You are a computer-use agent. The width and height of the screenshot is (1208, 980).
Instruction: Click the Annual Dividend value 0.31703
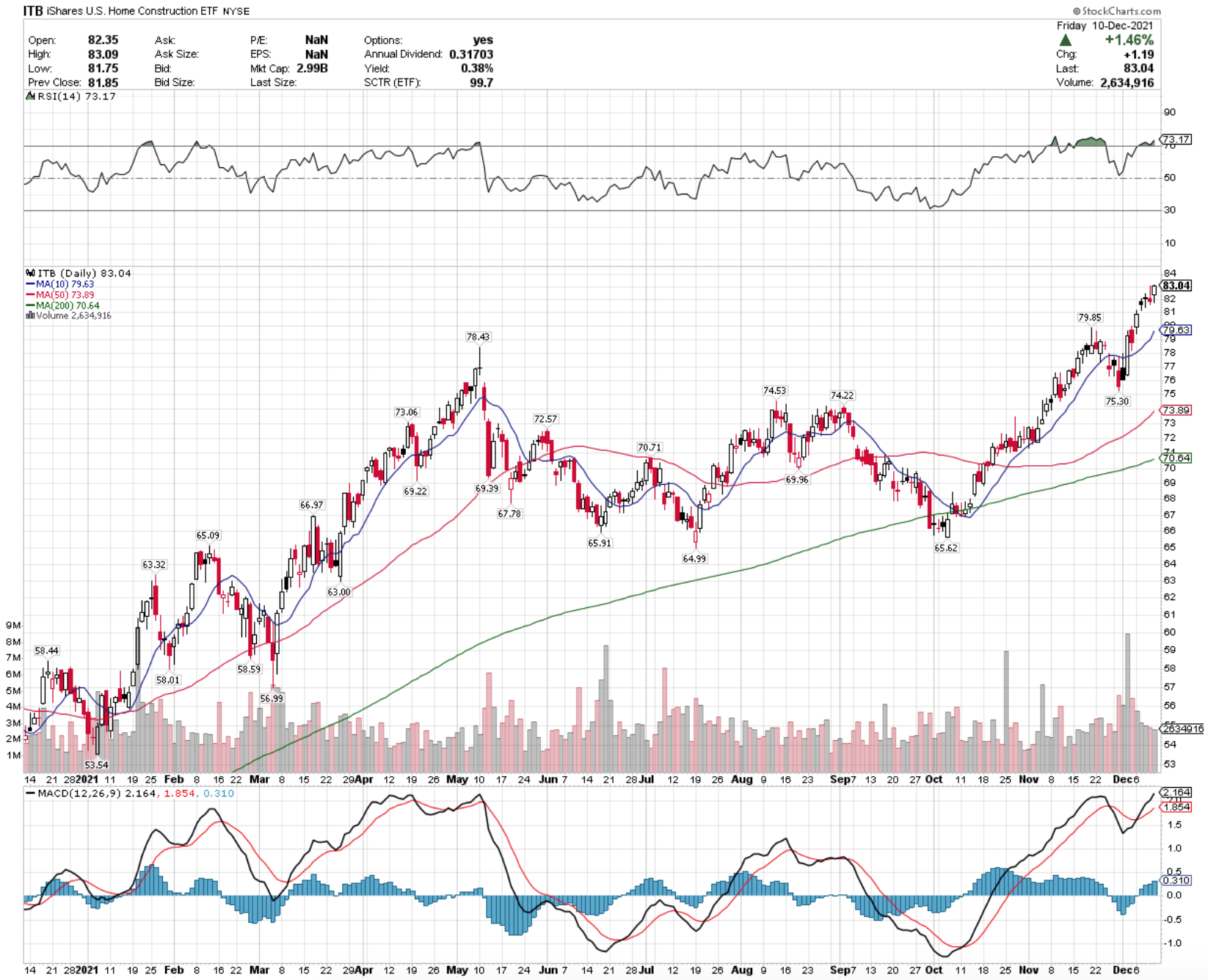471,54
